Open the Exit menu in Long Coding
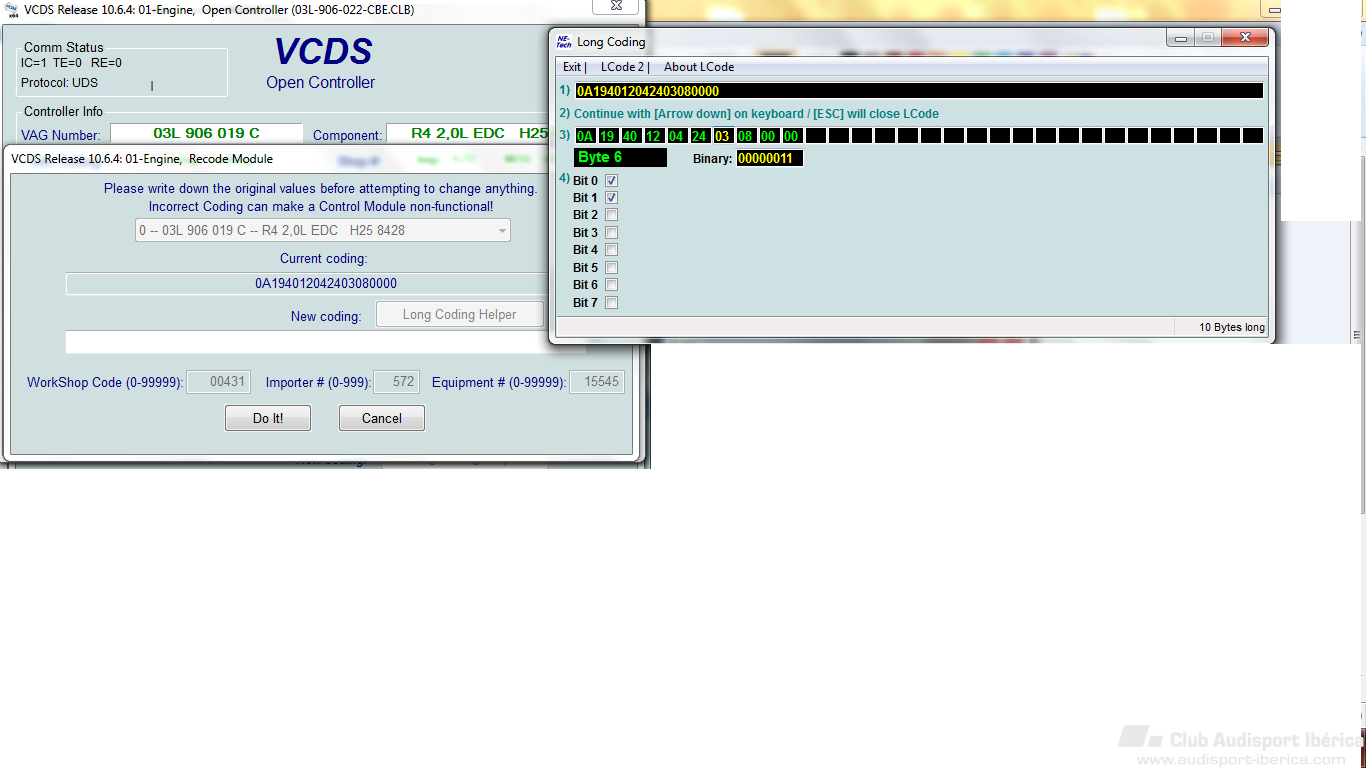1366x768 pixels. click(573, 67)
